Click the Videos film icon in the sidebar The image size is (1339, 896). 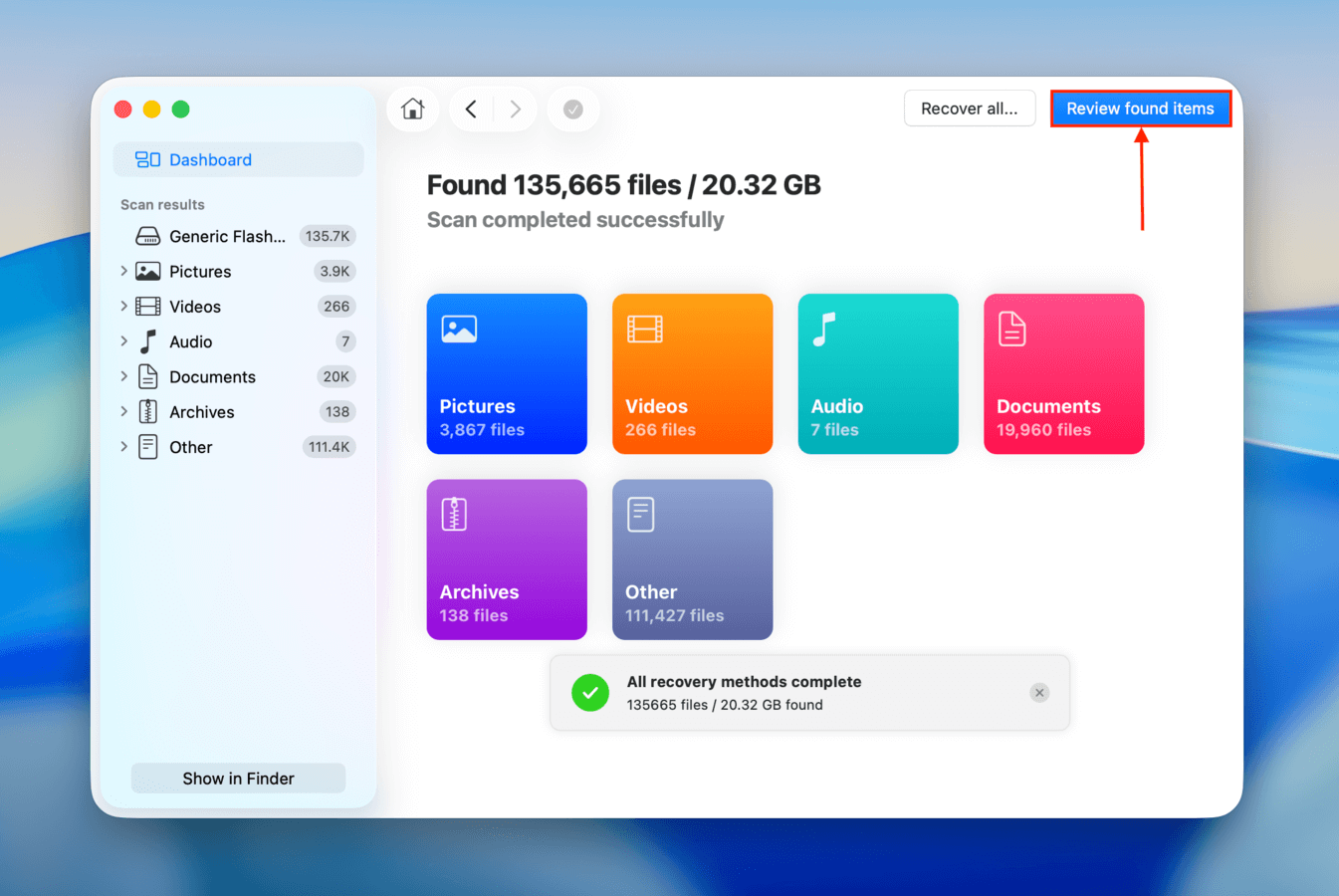[147, 306]
